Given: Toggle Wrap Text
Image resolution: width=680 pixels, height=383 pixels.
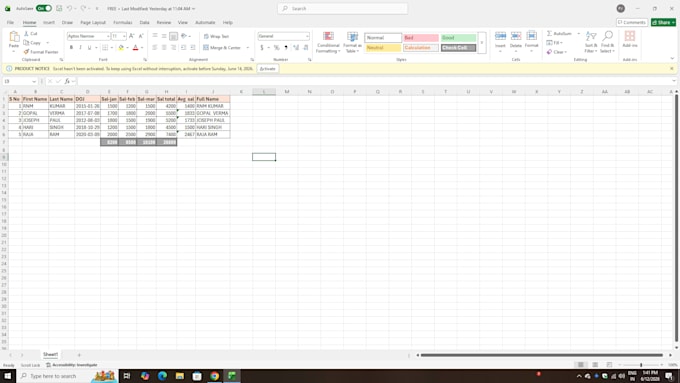Looking at the screenshot, I should click(x=216, y=36).
